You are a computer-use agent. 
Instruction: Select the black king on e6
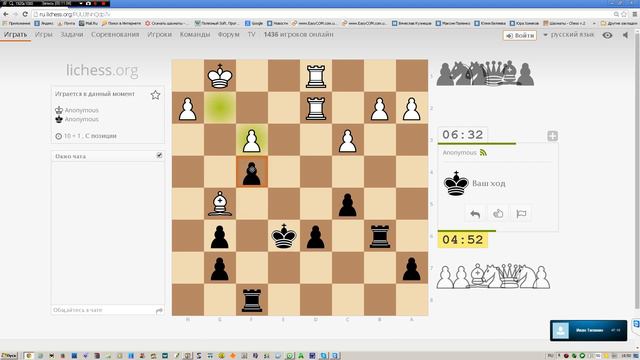point(284,236)
